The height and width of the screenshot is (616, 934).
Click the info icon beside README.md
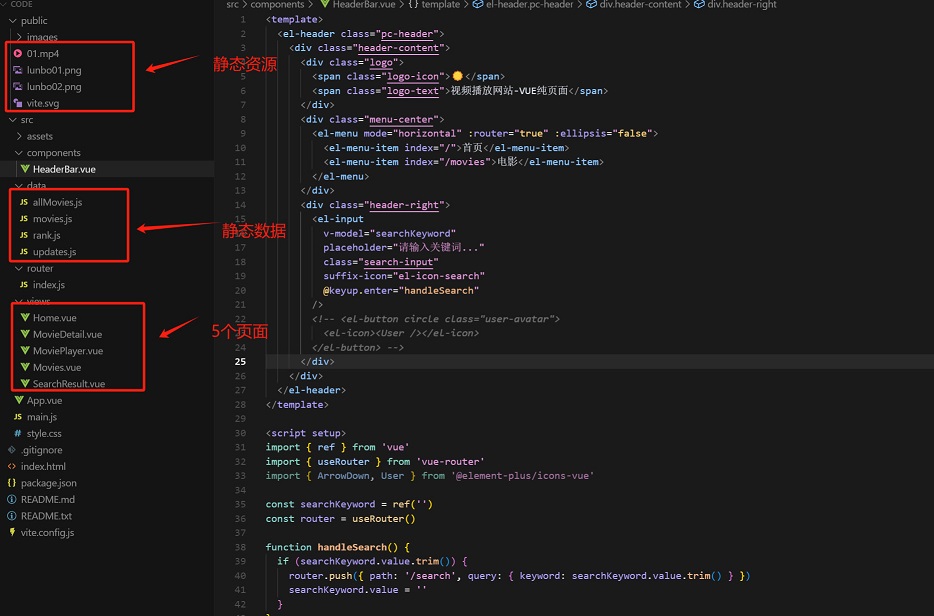(11, 499)
